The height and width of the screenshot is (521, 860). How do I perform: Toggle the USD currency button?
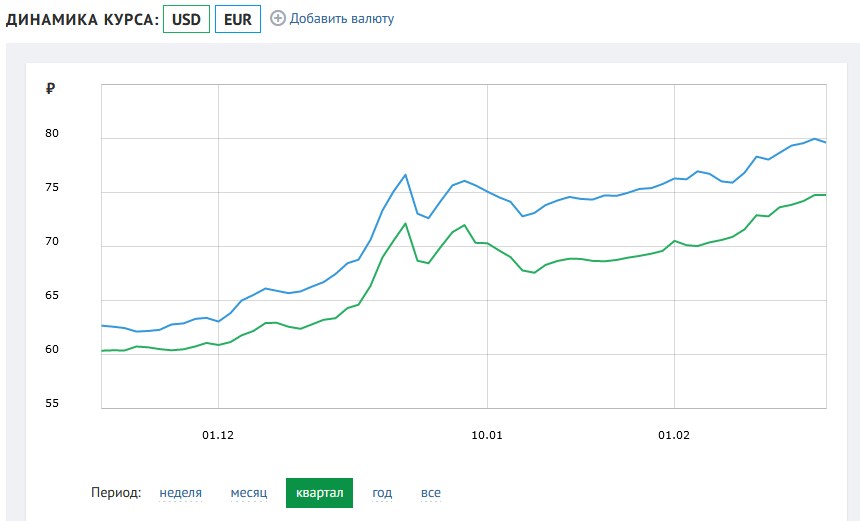coord(186,19)
